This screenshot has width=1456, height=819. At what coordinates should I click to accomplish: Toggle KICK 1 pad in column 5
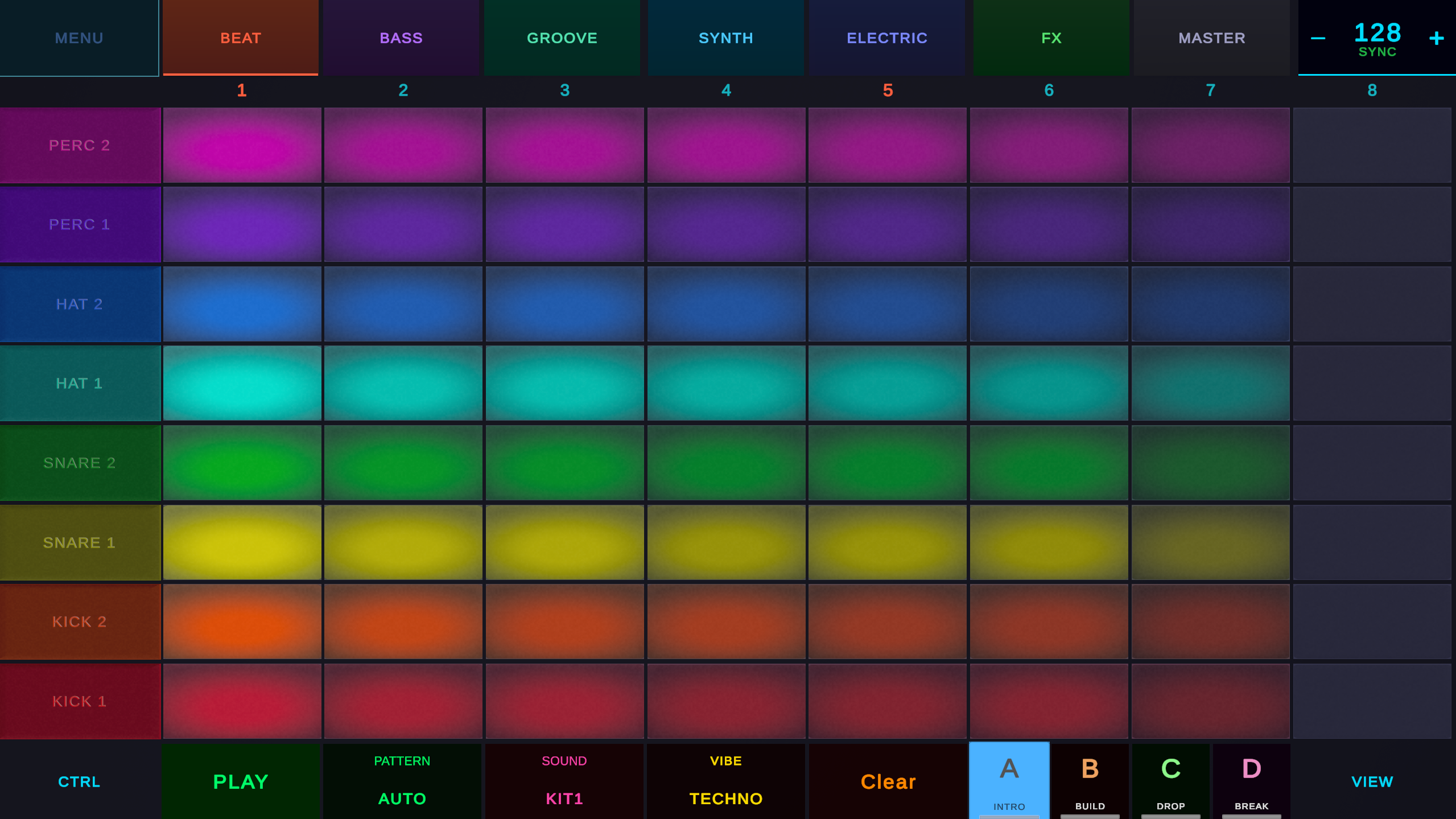click(x=888, y=701)
